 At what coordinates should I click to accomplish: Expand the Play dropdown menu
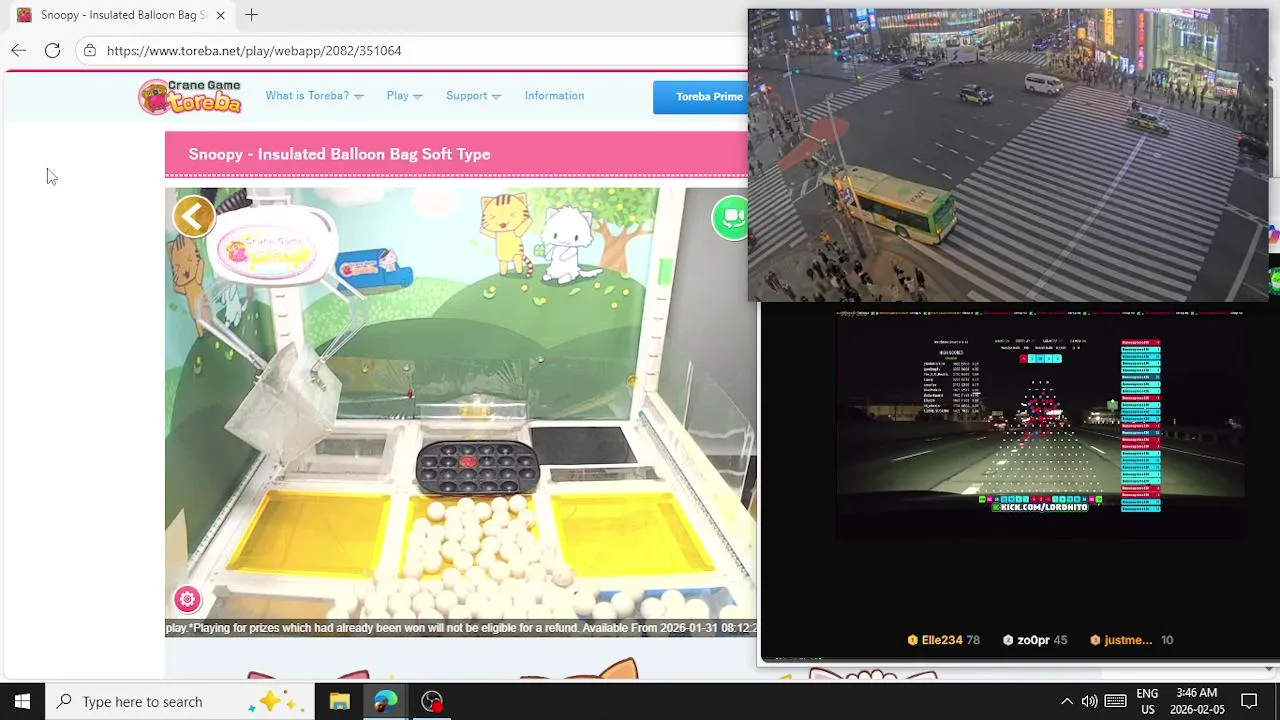(404, 96)
